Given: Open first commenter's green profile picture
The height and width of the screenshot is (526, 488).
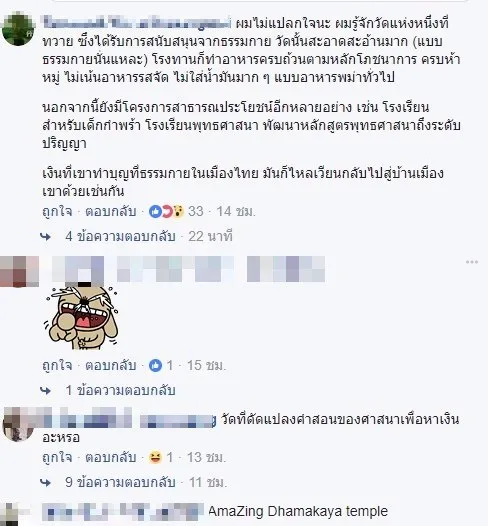Looking at the screenshot, I should tap(18, 29).
